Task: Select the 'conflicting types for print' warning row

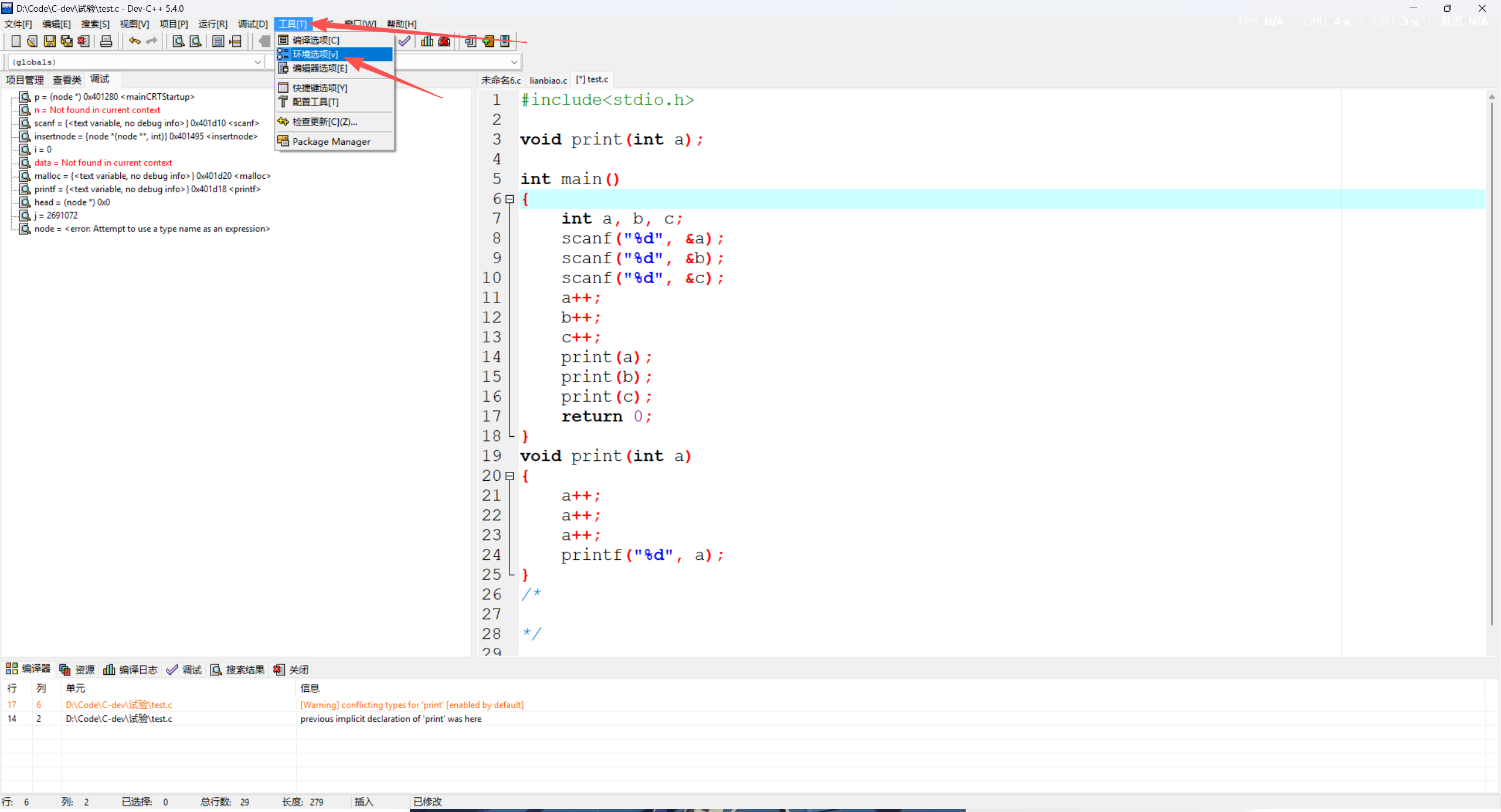Action: 742,705
